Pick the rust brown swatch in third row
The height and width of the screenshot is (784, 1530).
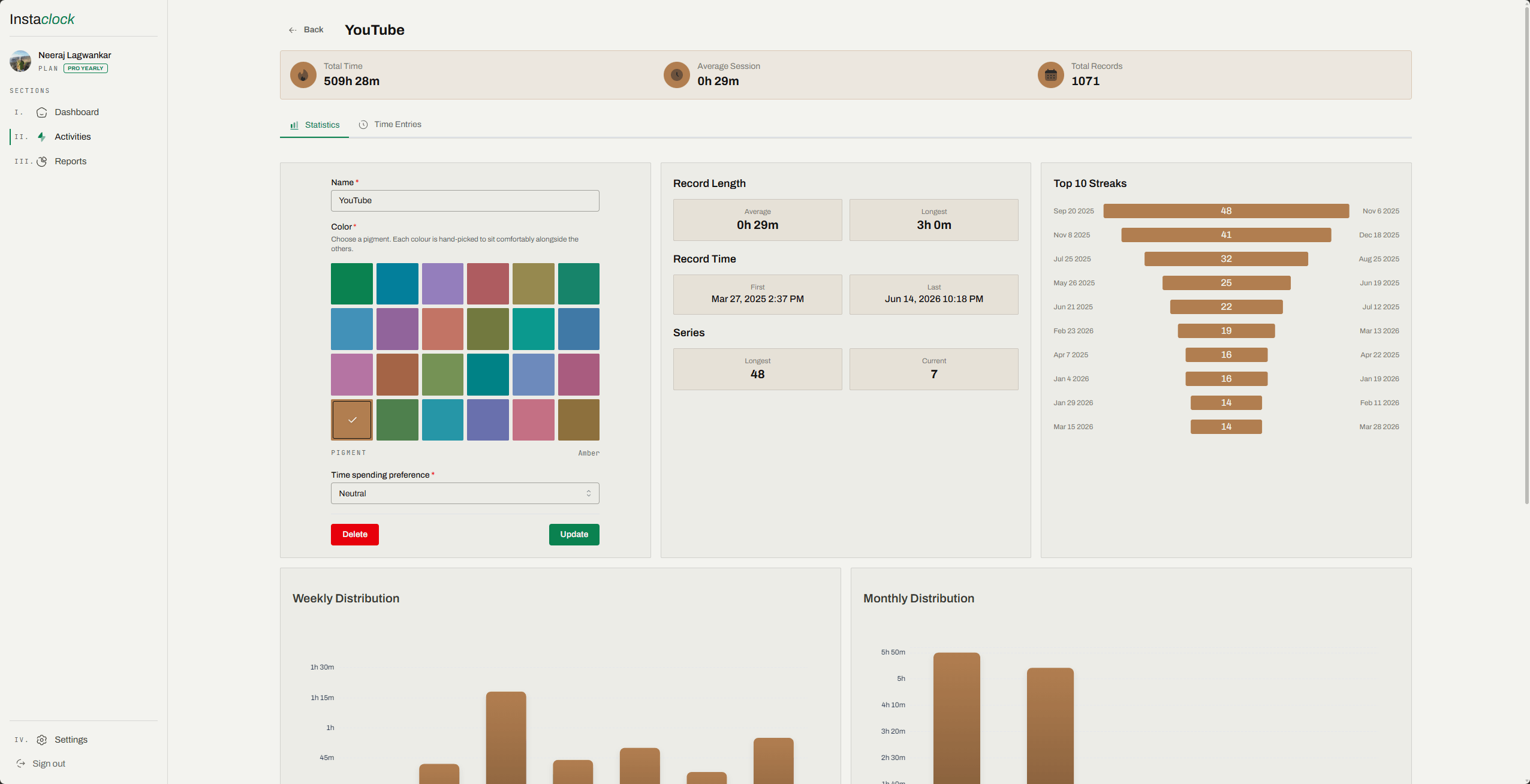point(397,375)
